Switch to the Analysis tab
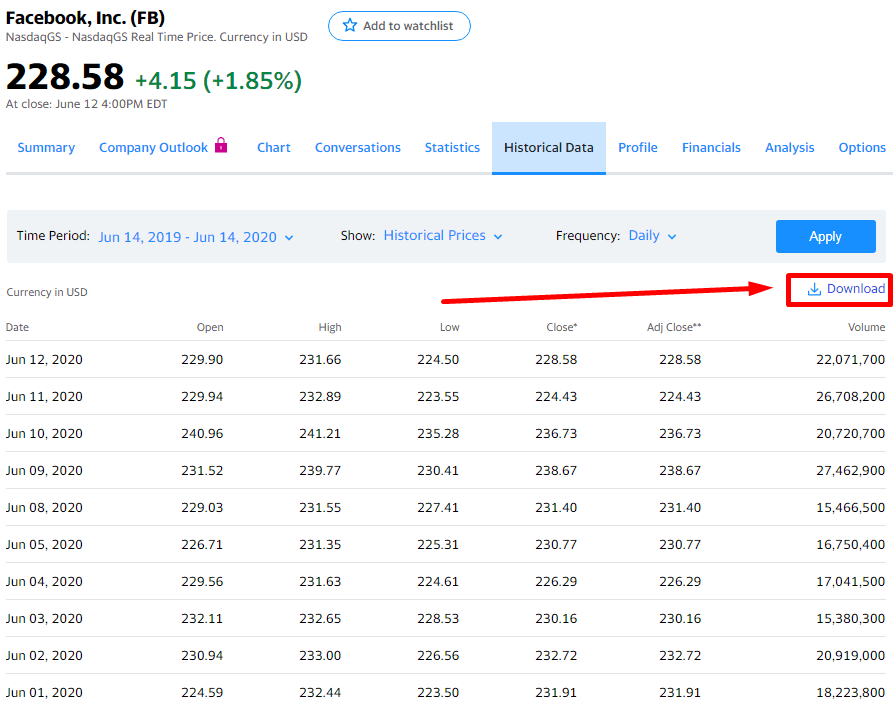 tap(789, 148)
